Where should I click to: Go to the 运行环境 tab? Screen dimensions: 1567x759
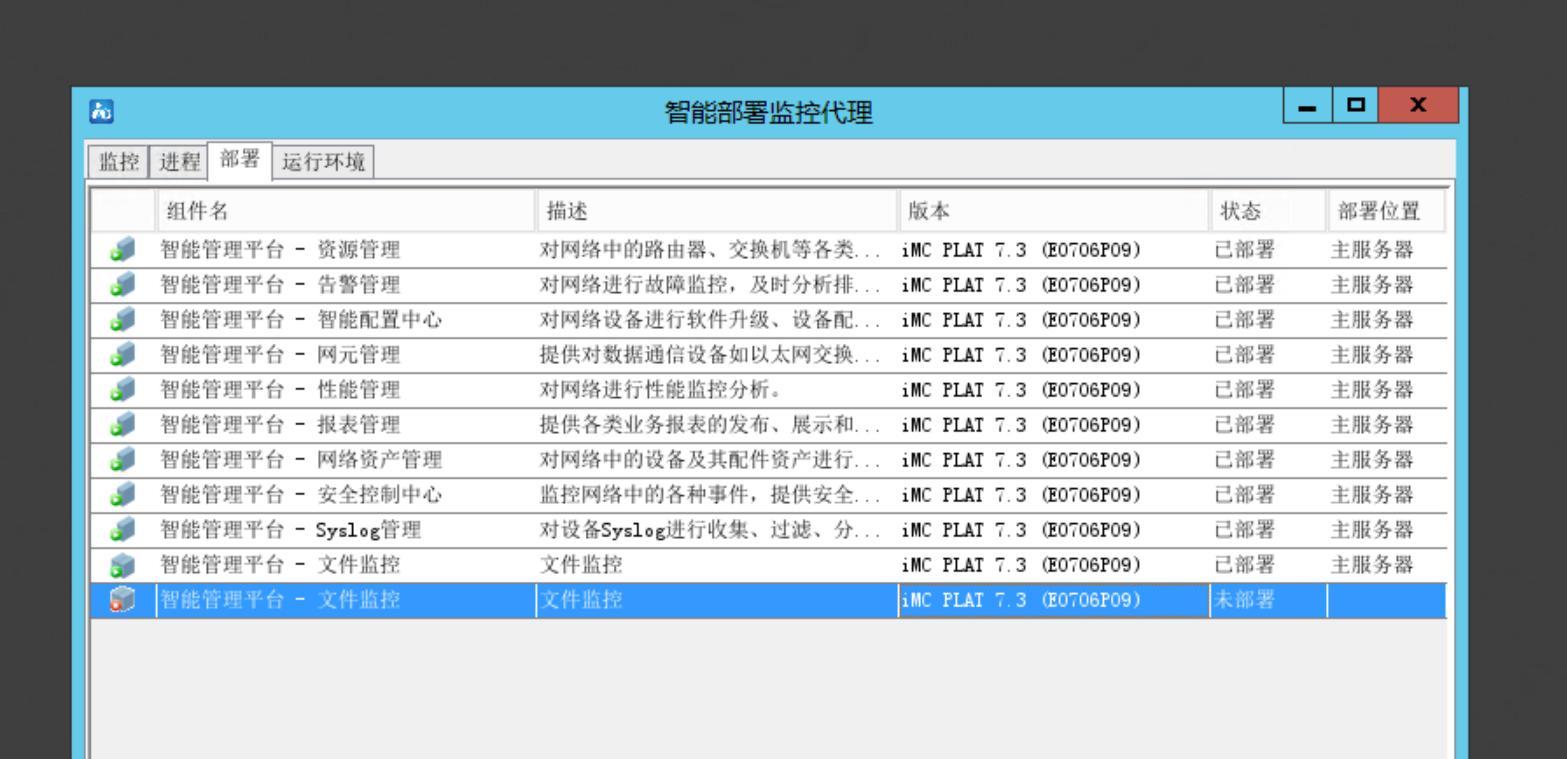[x=323, y=162]
